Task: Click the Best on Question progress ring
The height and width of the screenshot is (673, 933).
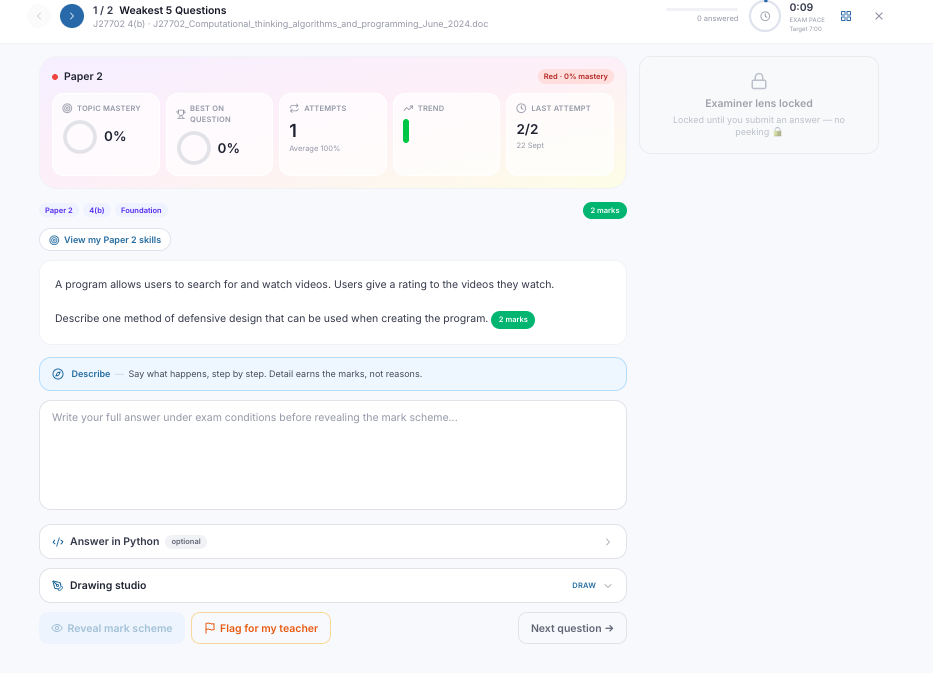Action: tap(193, 148)
